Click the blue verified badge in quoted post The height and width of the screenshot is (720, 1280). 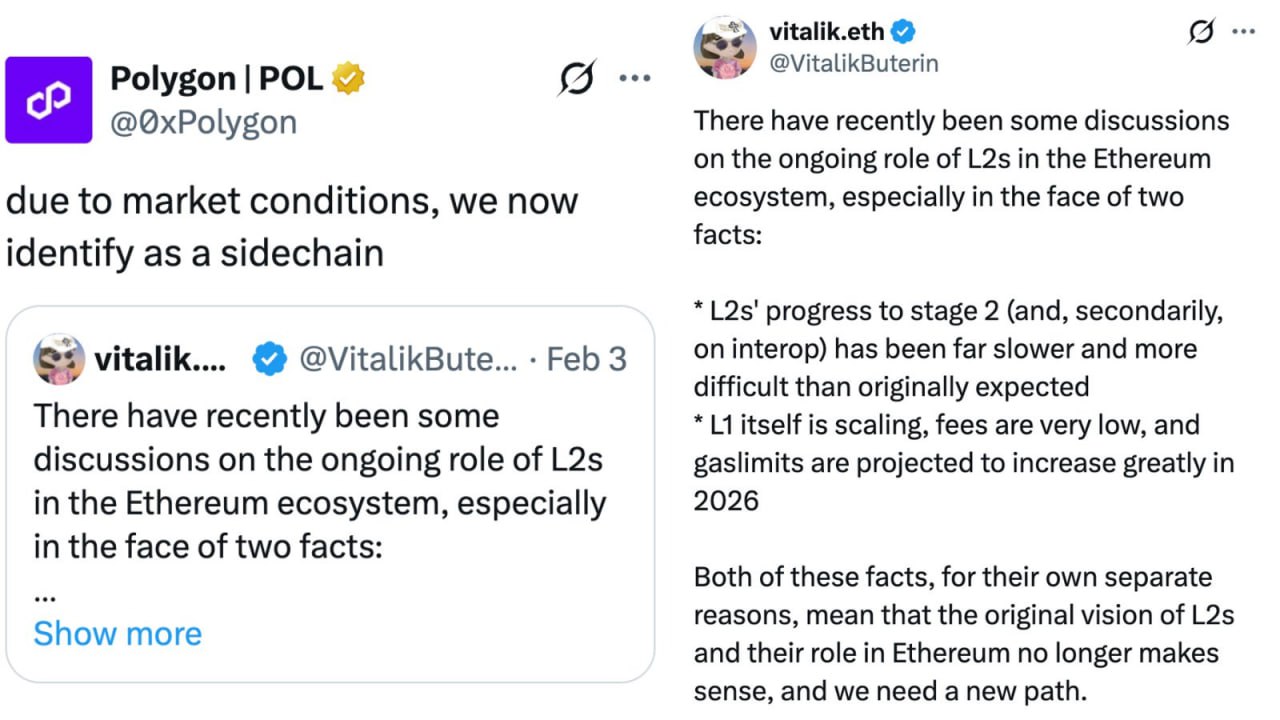(268, 359)
